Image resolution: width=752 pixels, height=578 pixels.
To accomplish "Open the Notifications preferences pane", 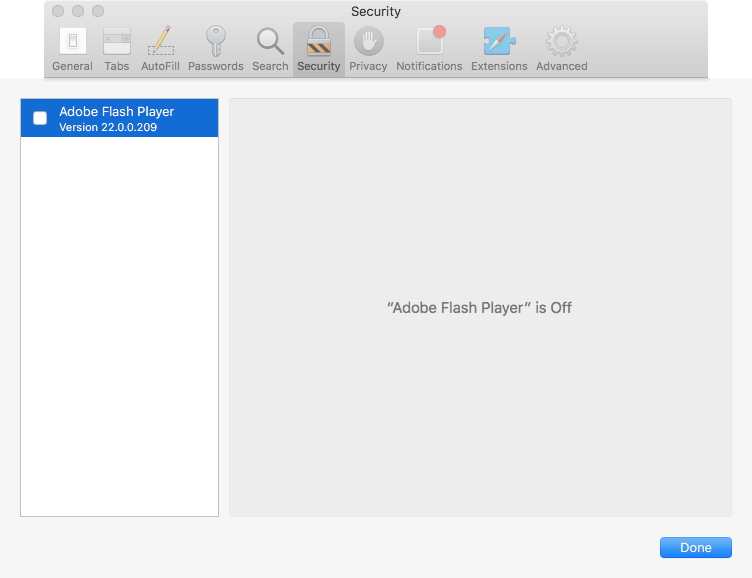I will [x=429, y=49].
